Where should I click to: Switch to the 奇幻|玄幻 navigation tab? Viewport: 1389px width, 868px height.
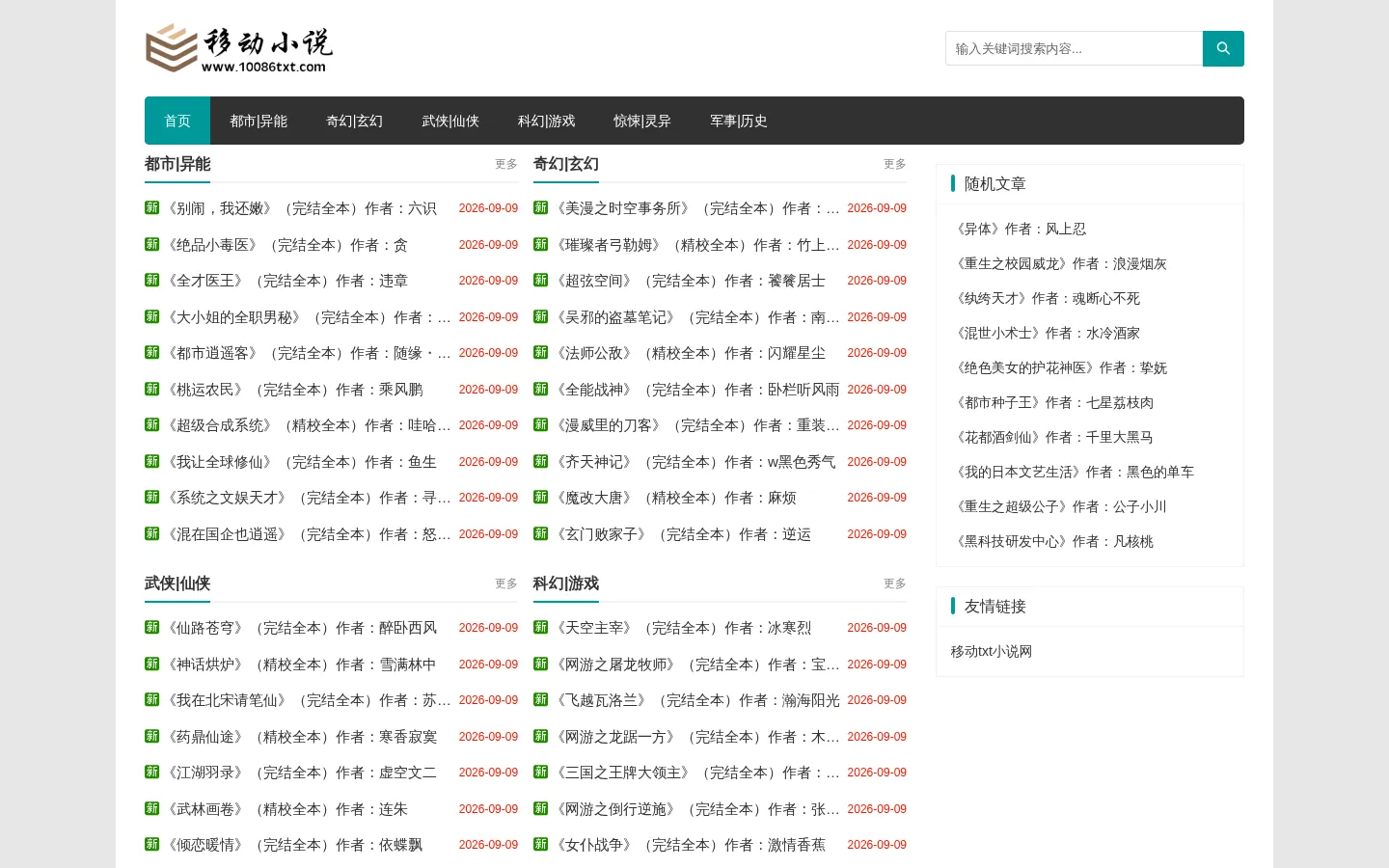pos(354,121)
